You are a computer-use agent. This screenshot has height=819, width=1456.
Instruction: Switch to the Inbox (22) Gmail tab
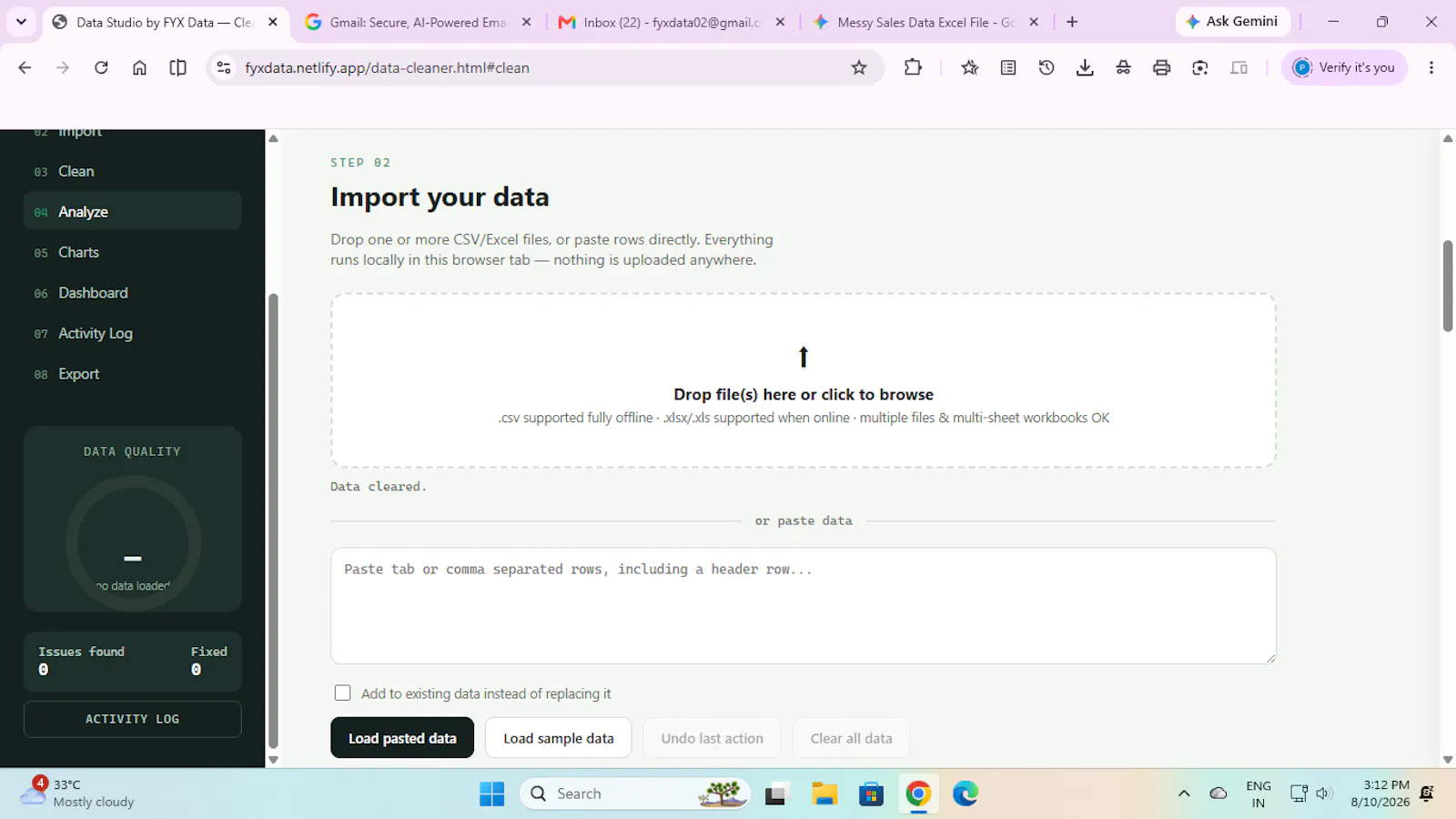672,22
